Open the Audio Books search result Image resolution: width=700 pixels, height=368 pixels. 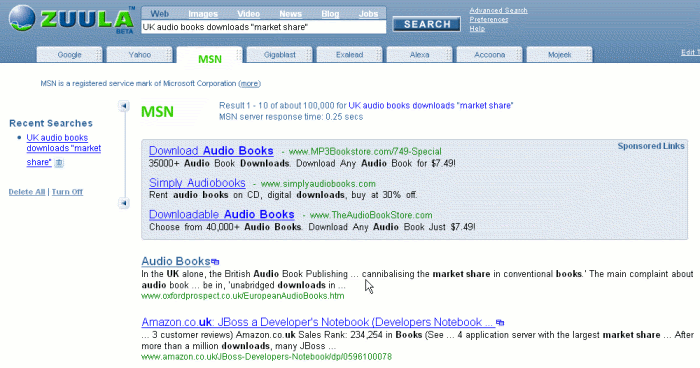pyautogui.click(x=176, y=261)
